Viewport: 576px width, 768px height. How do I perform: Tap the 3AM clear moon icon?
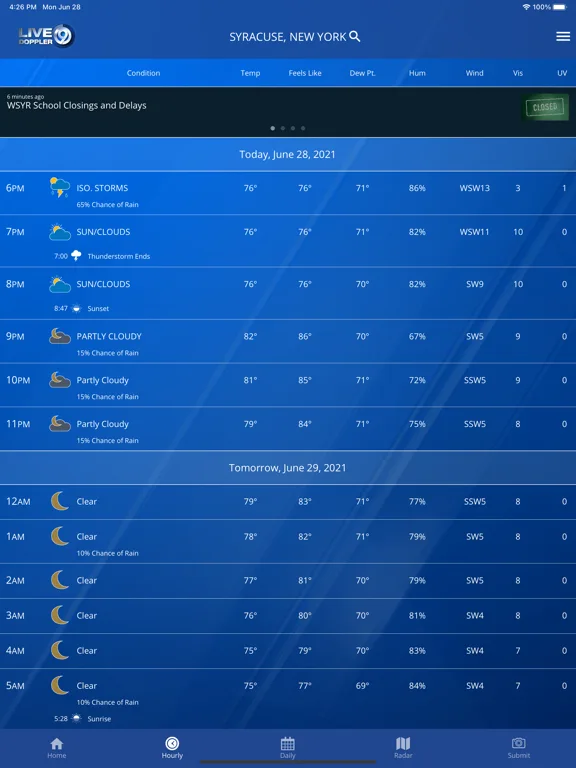(x=60, y=615)
